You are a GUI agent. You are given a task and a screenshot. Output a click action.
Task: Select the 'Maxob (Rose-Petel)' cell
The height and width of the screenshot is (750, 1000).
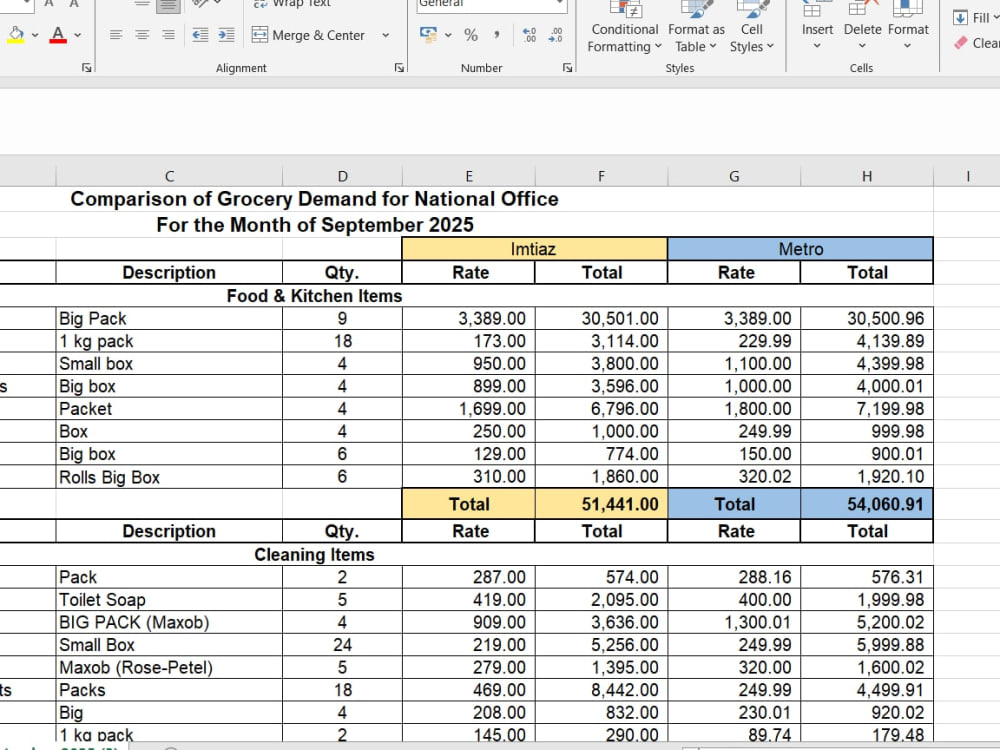169,667
